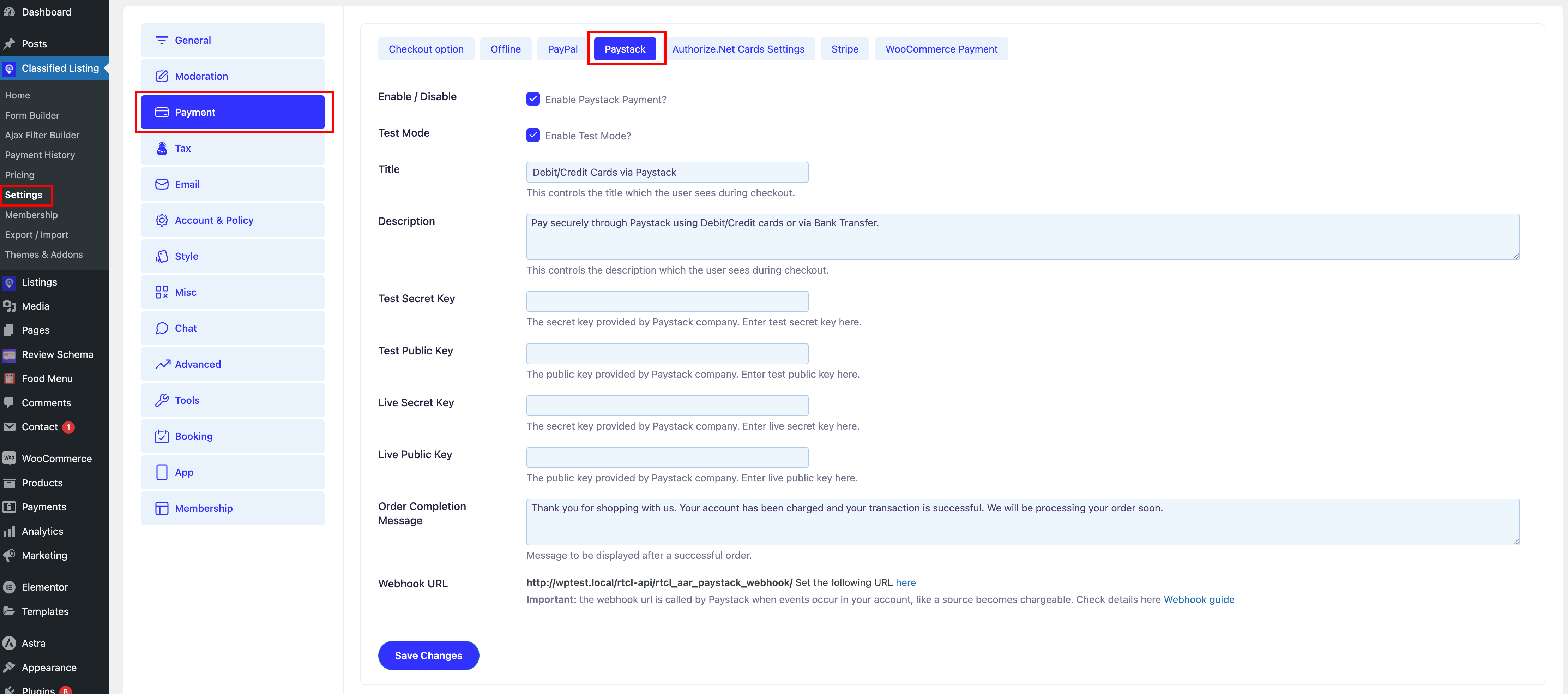The image size is (1568, 694).
Task: Click the Classified Listing location icon
Action: [9, 68]
